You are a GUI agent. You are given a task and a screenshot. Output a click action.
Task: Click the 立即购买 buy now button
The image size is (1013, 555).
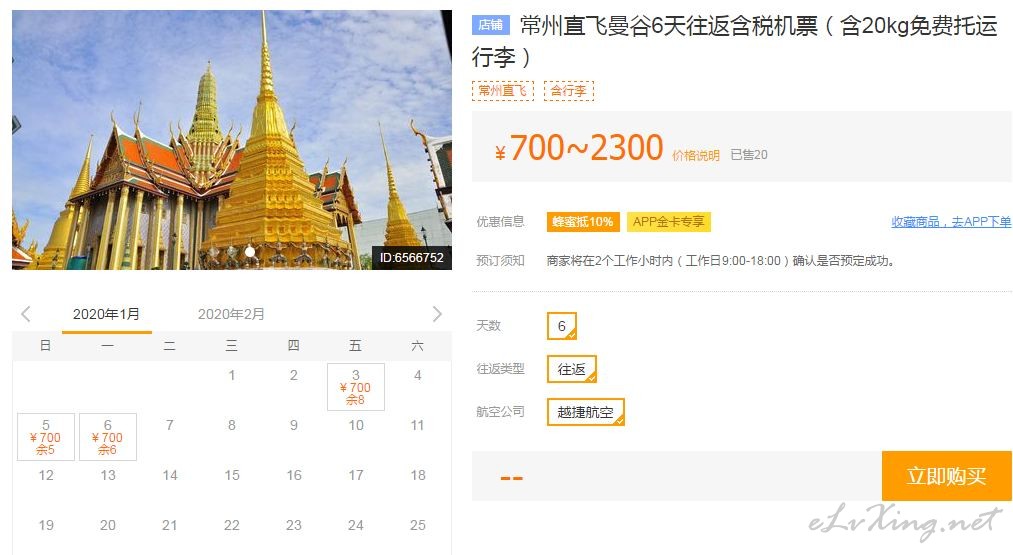[x=946, y=476]
